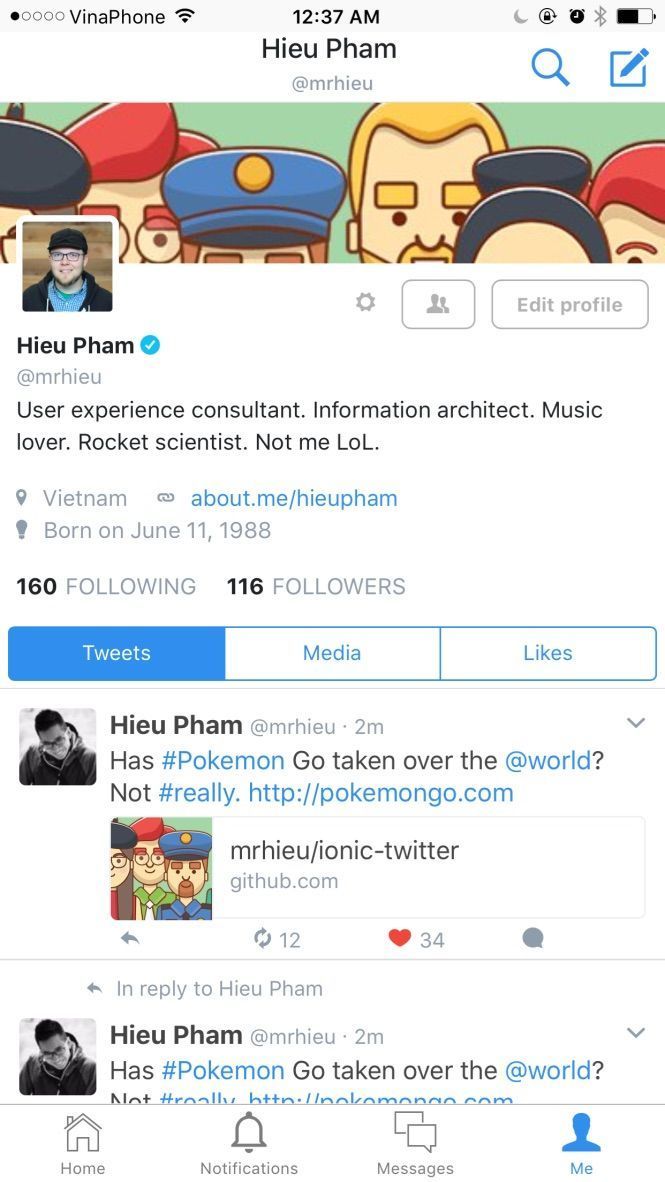Open the mrhieu/ionic-twitter github card
The height and width of the screenshot is (1182, 665).
378,868
